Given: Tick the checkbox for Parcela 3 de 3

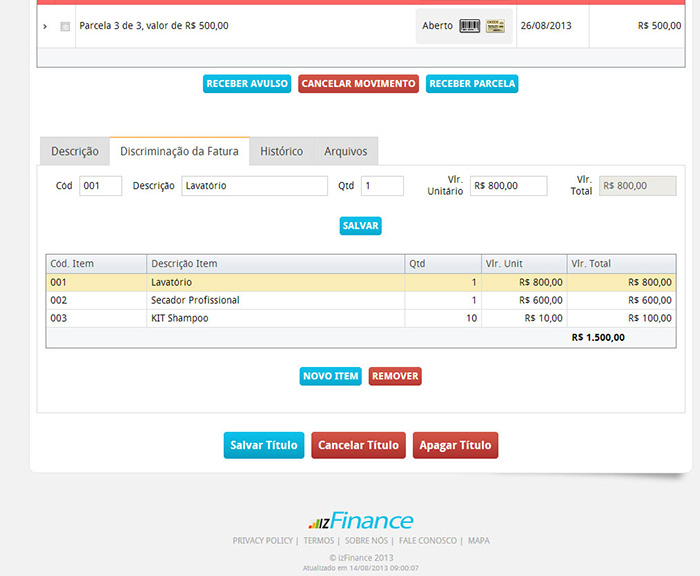Looking at the screenshot, I should pyautogui.click(x=65, y=26).
